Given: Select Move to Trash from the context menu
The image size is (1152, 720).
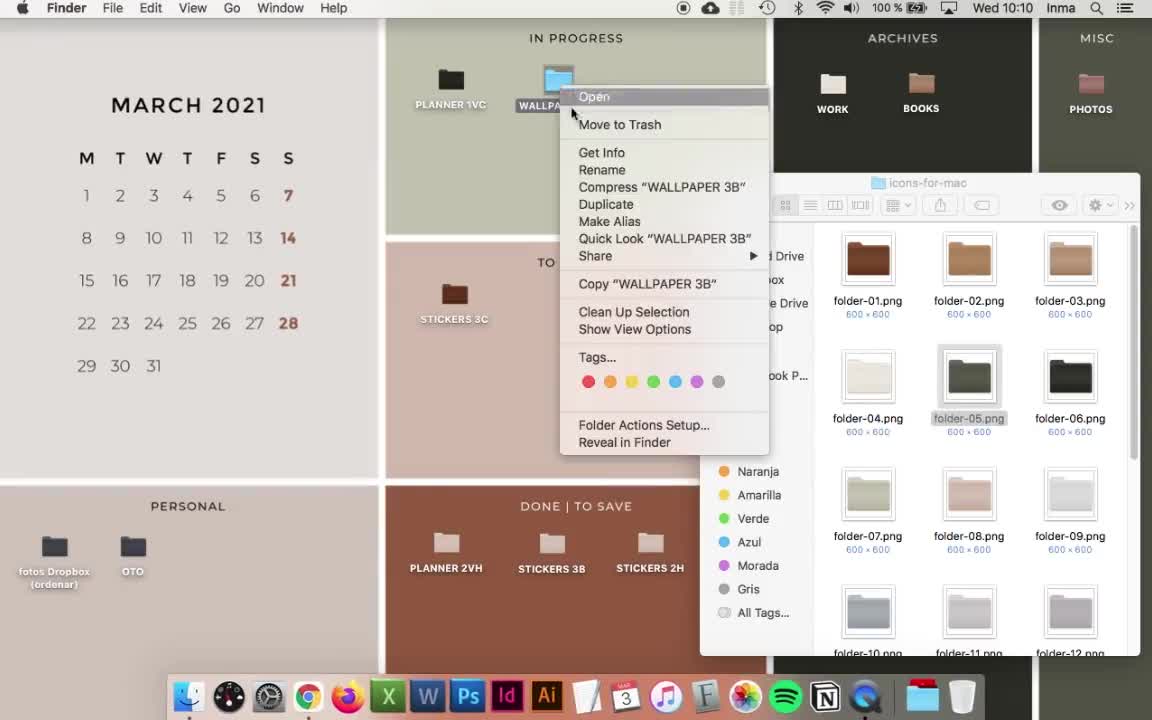Looking at the screenshot, I should pyautogui.click(x=619, y=124).
